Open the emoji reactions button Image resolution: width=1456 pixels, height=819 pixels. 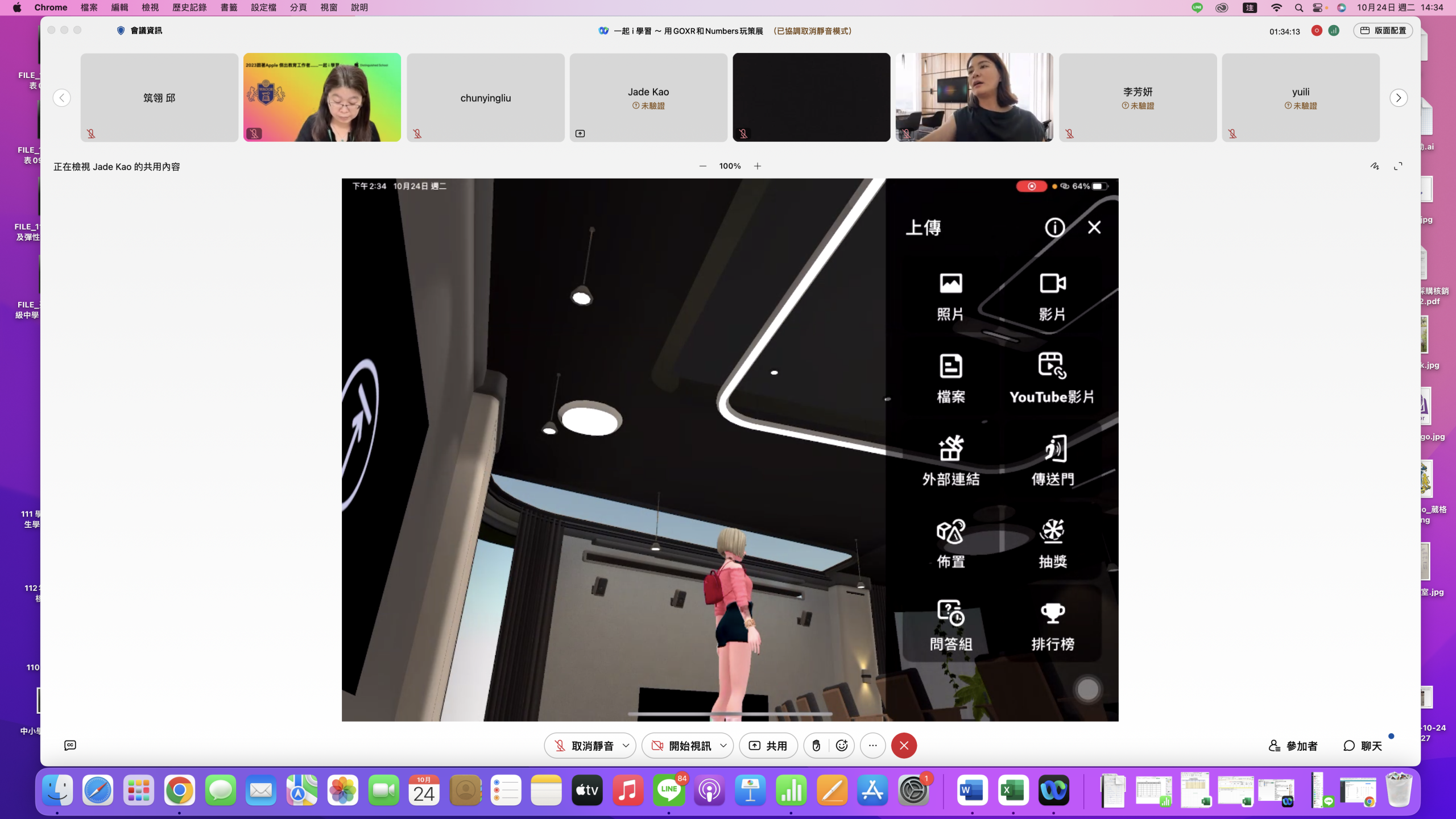(x=842, y=746)
